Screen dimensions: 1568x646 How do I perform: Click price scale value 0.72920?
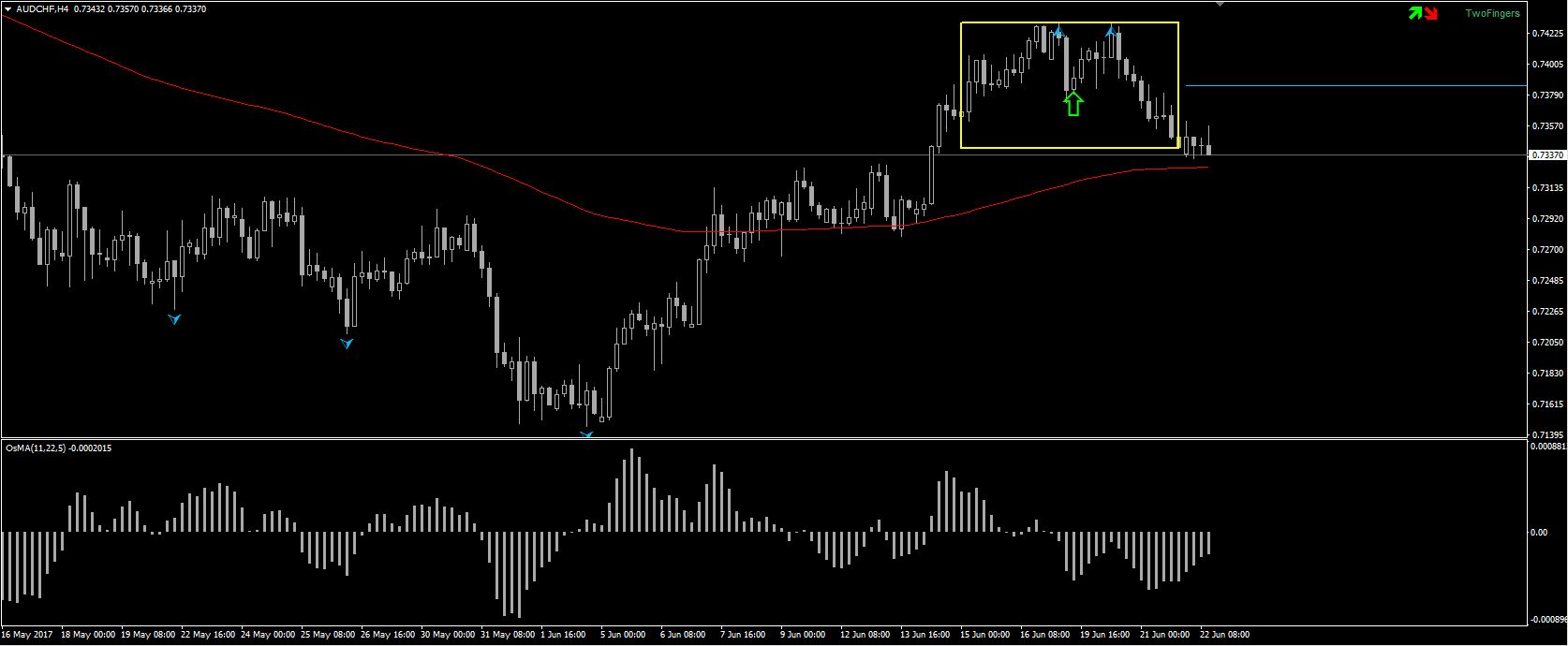point(1546,218)
